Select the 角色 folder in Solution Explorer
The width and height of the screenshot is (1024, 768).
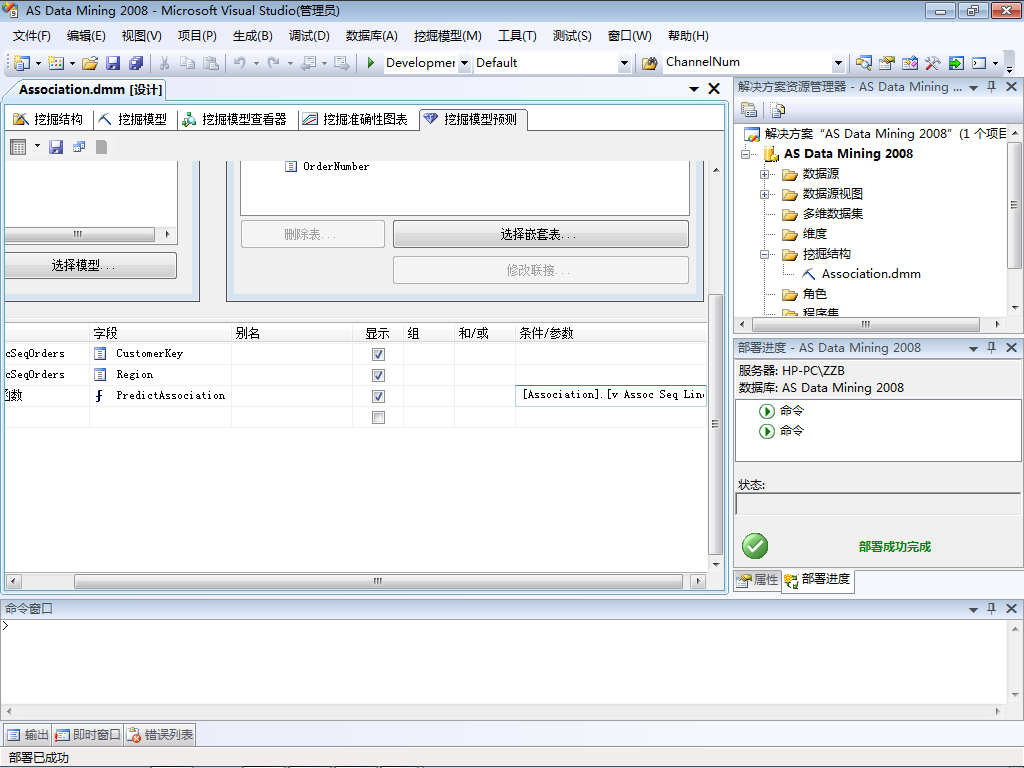coord(814,295)
